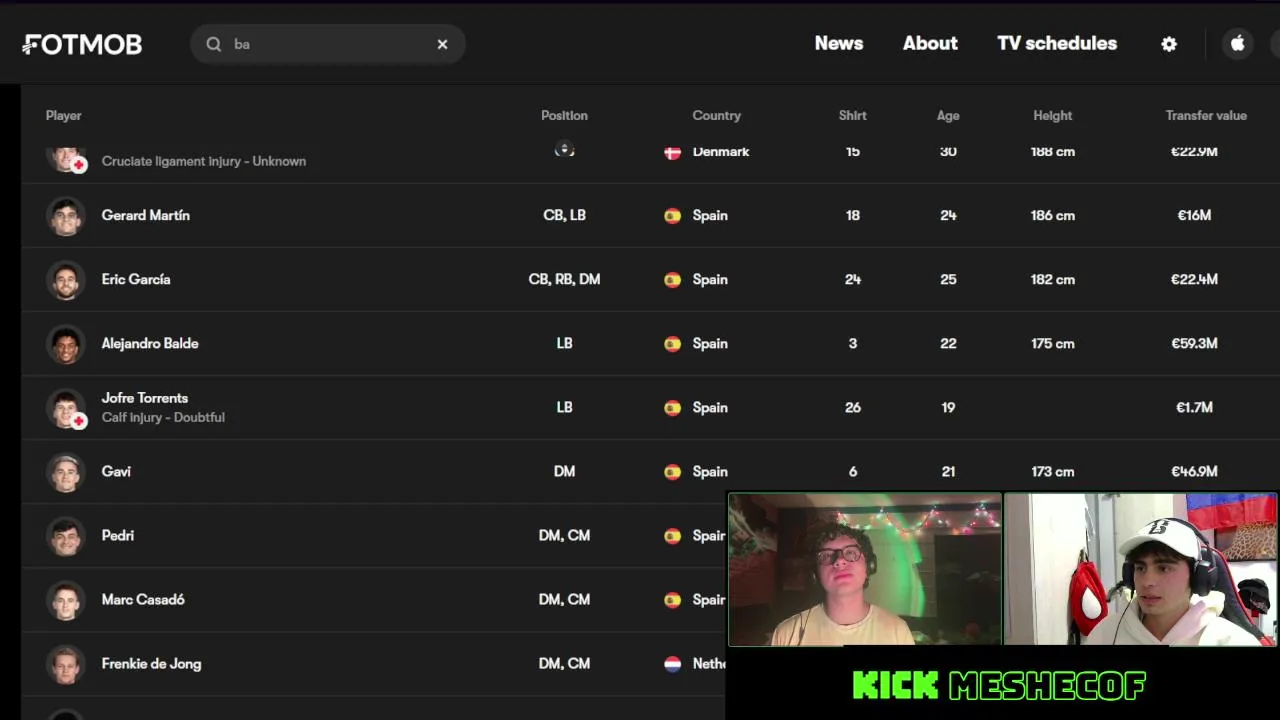The width and height of the screenshot is (1280, 720).
Task: Select €46.9M transfer value of Gavi
Action: pyautogui.click(x=1194, y=471)
